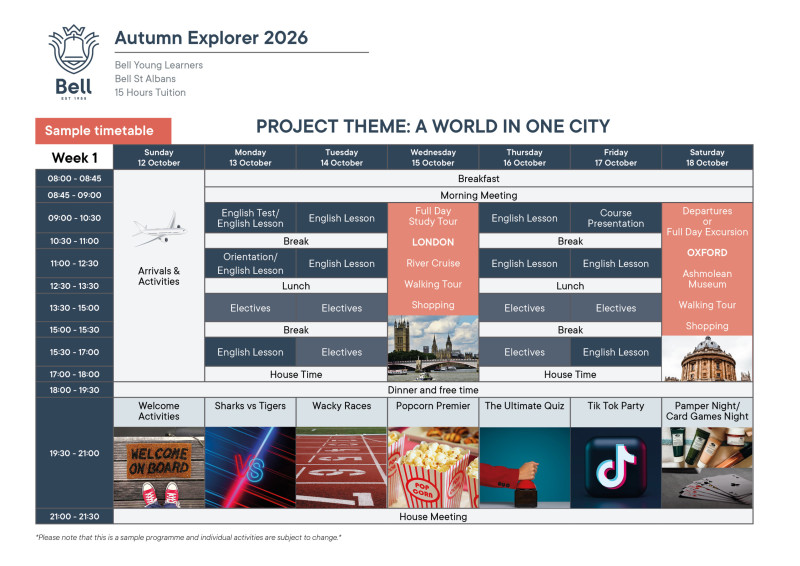The width and height of the screenshot is (800, 566).
Task: Open the London Big Ben photo
Action: click(432, 348)
